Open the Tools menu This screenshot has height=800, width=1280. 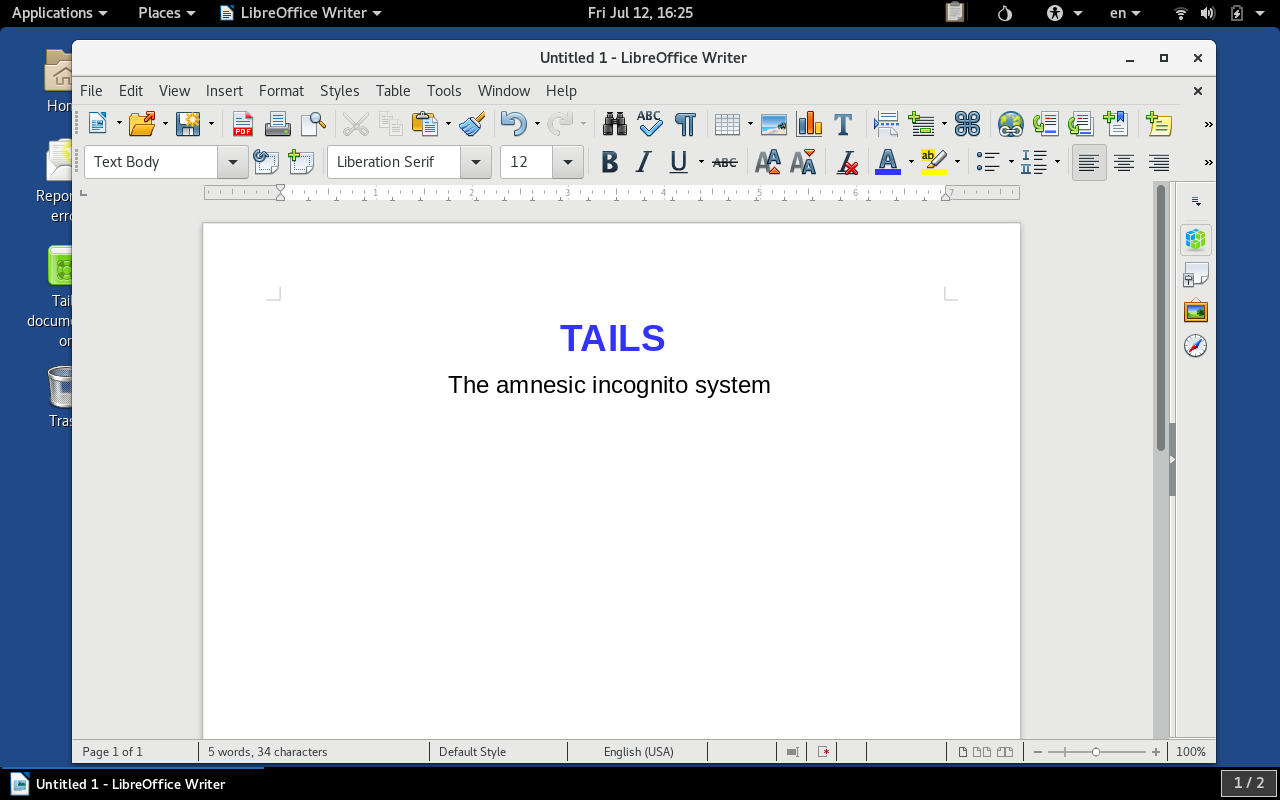click(x=444, y=90)
